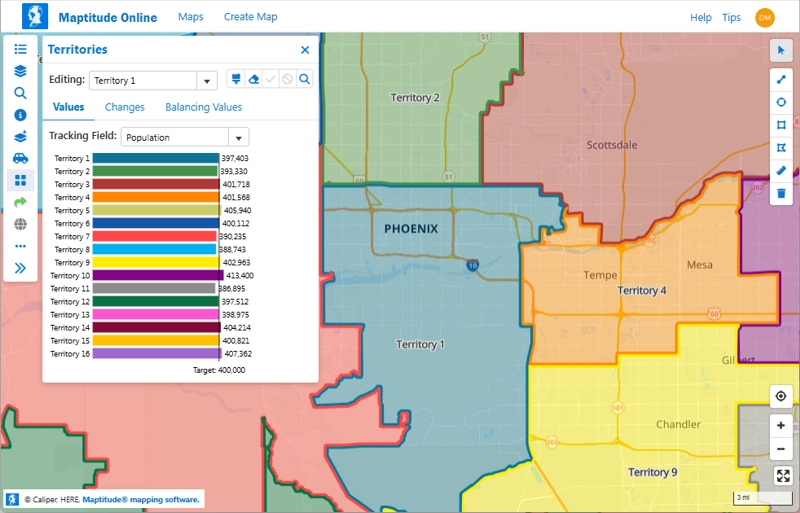Open the Help link
This screenshot has height=513, width=800.
701,17
